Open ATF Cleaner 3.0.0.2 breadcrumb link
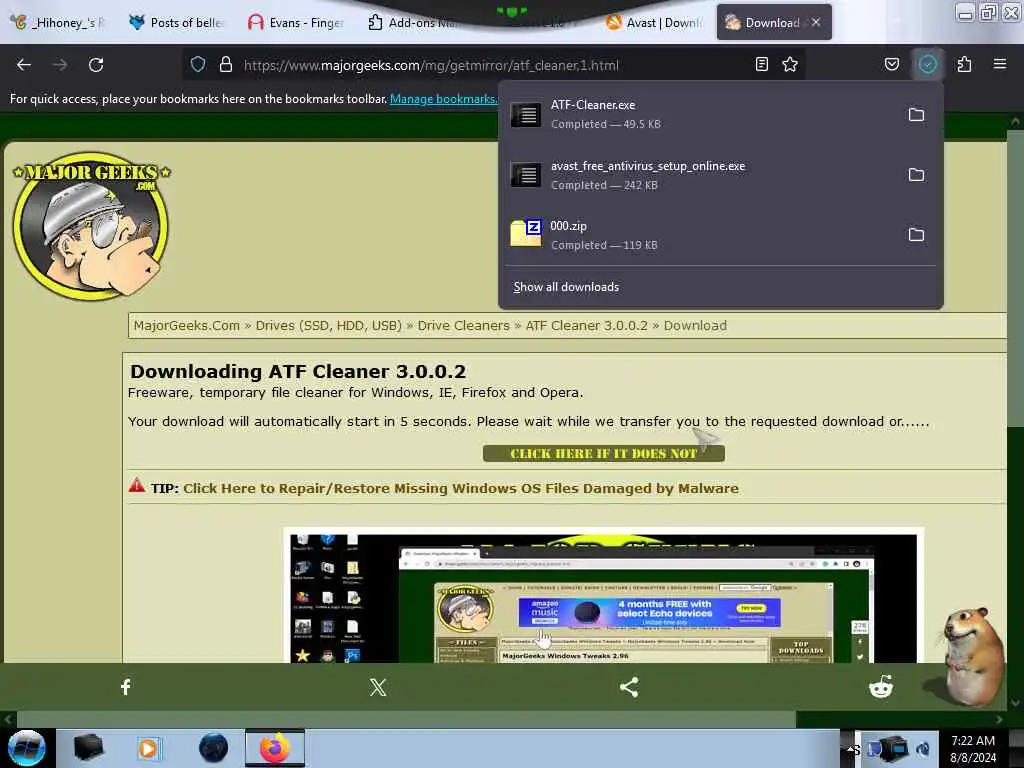 click(x=586, y=325)
